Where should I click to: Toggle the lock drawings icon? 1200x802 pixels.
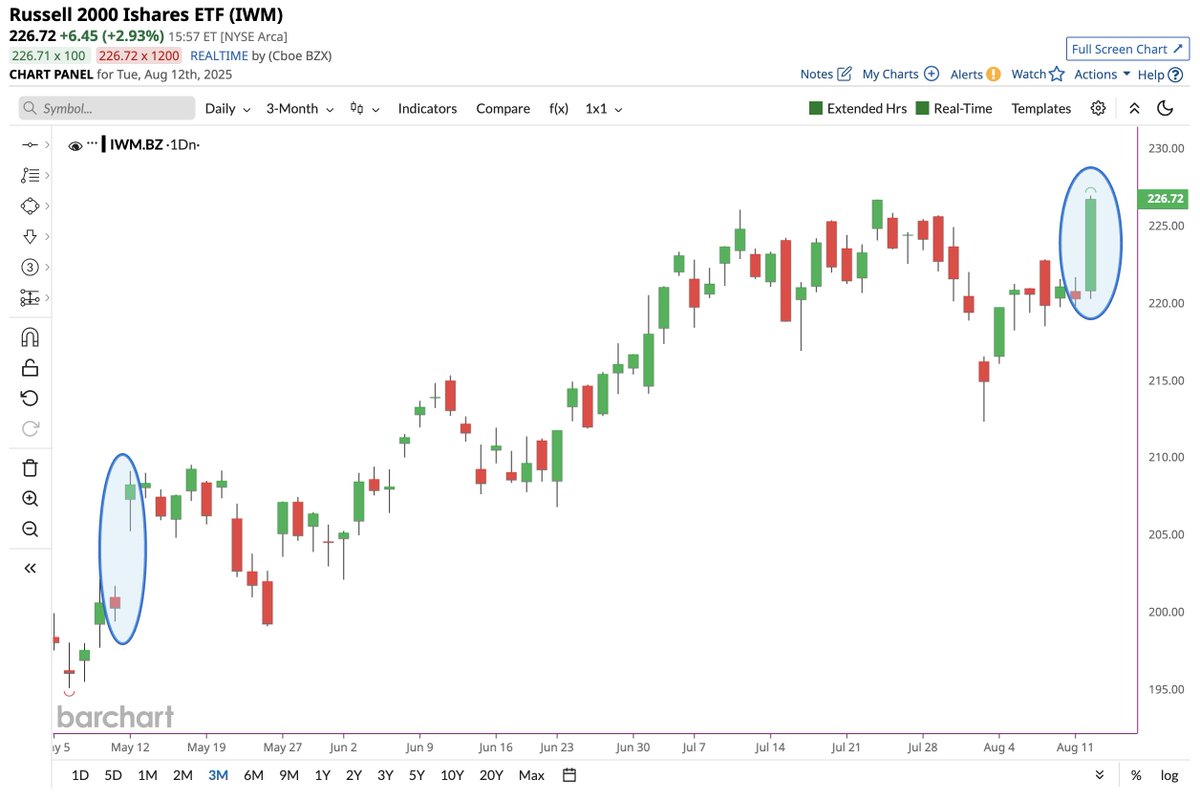point(29,368)
